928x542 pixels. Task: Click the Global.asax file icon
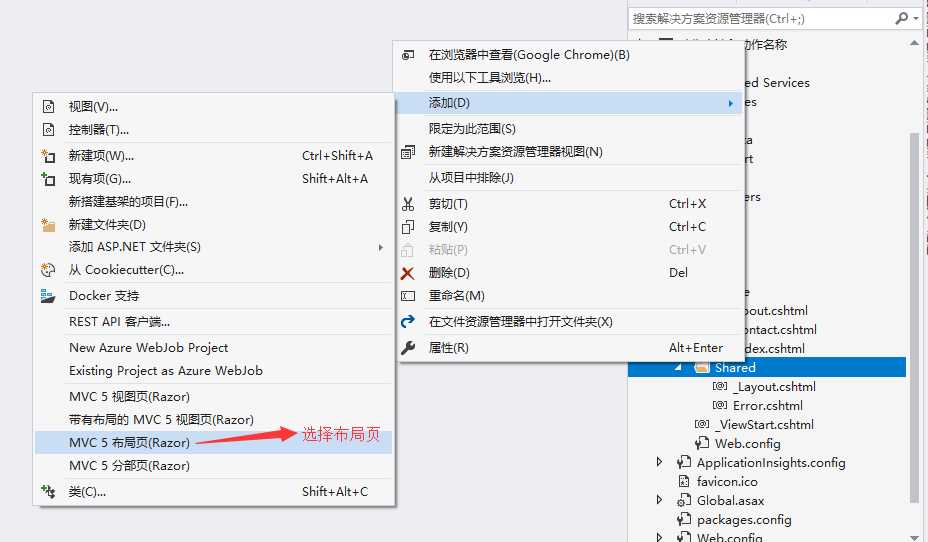coord(684,501)
